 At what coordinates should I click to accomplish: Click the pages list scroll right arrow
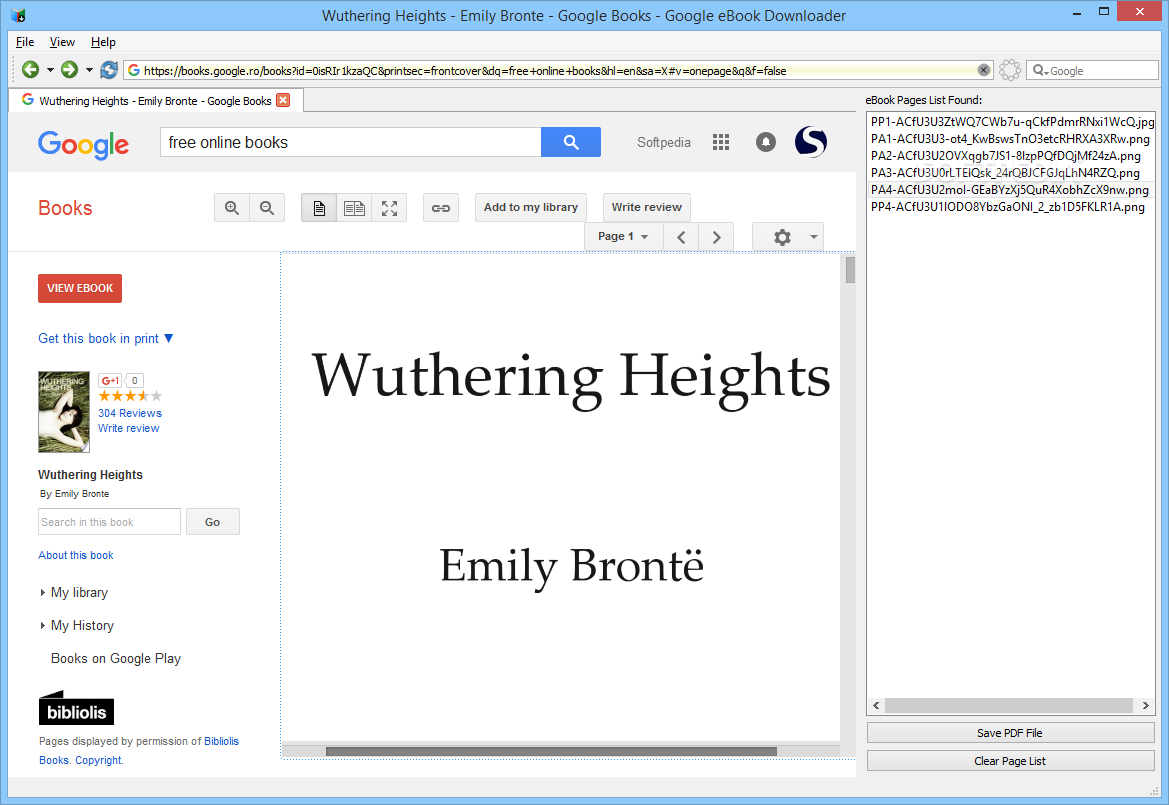[1146, 705]
